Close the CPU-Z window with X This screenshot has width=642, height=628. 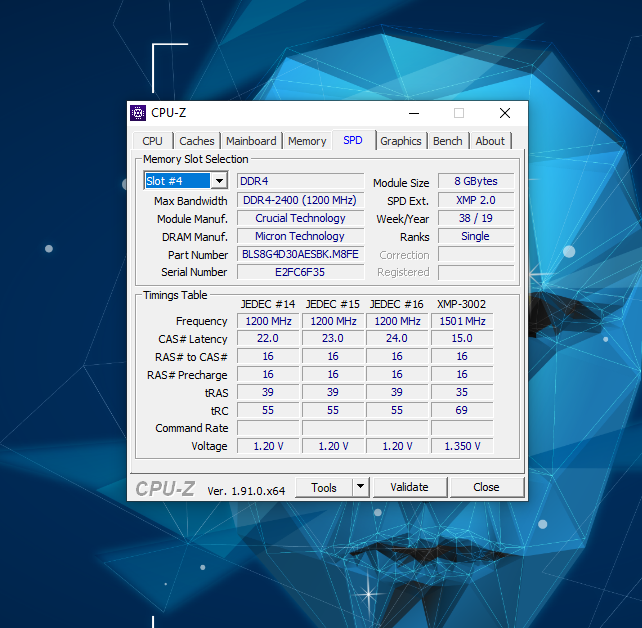coord(505,113)
